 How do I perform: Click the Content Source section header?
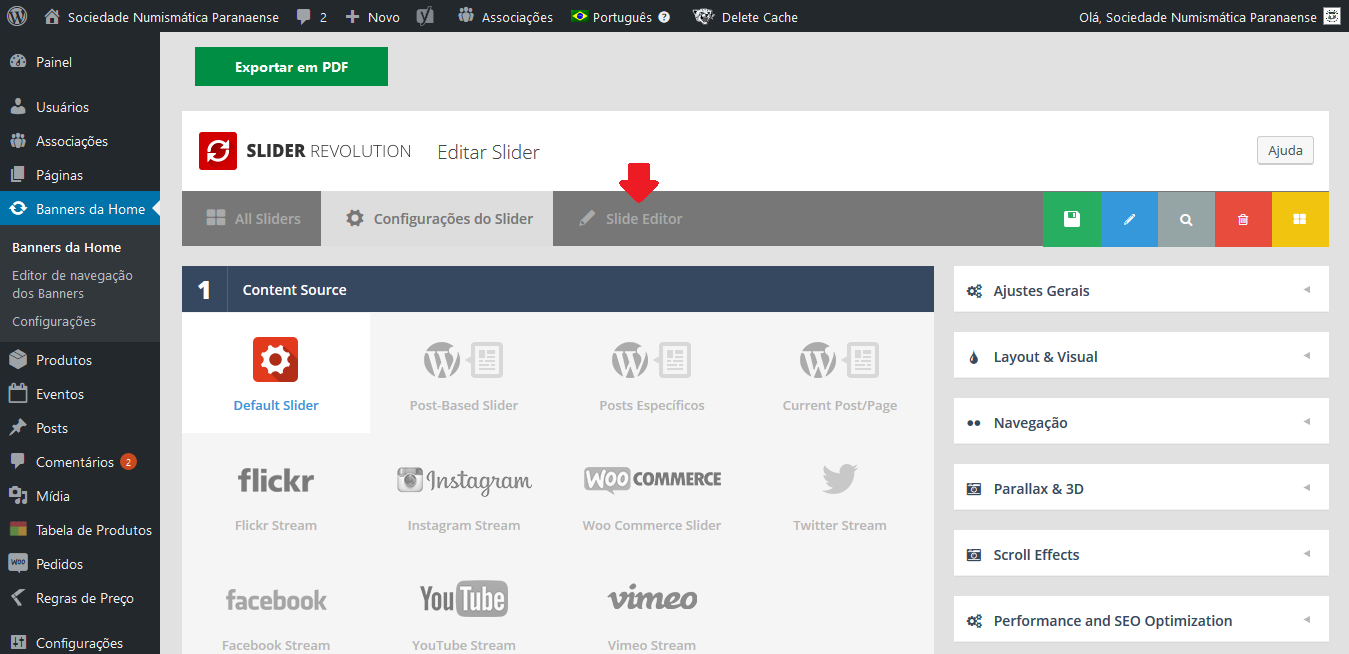[x=558, y=290]
